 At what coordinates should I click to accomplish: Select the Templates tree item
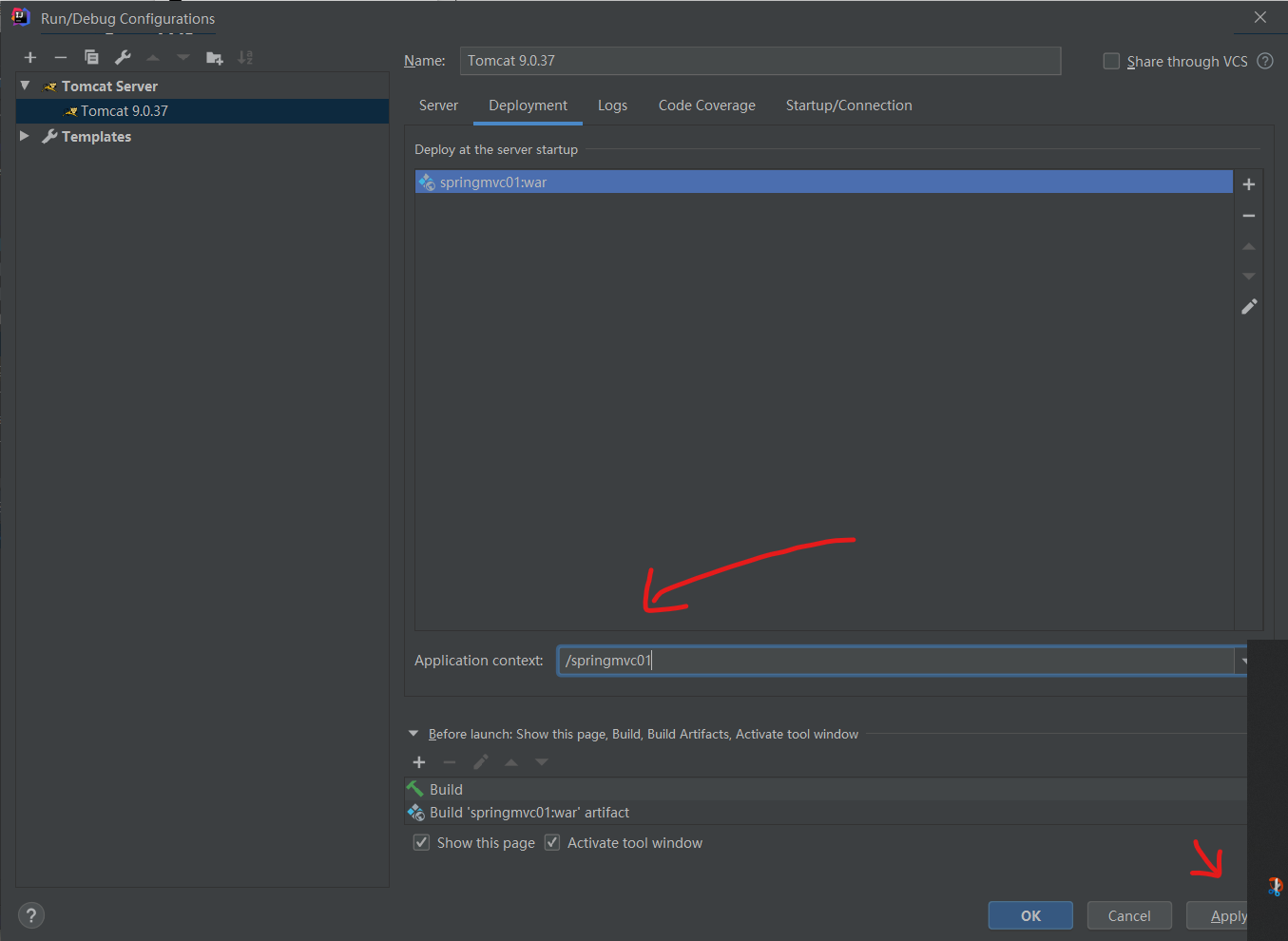(x=96, y=137)
